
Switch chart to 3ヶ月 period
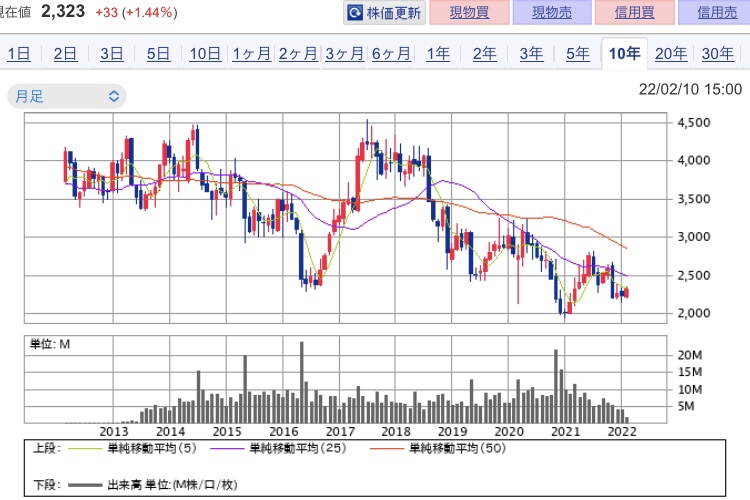point(344,54)
